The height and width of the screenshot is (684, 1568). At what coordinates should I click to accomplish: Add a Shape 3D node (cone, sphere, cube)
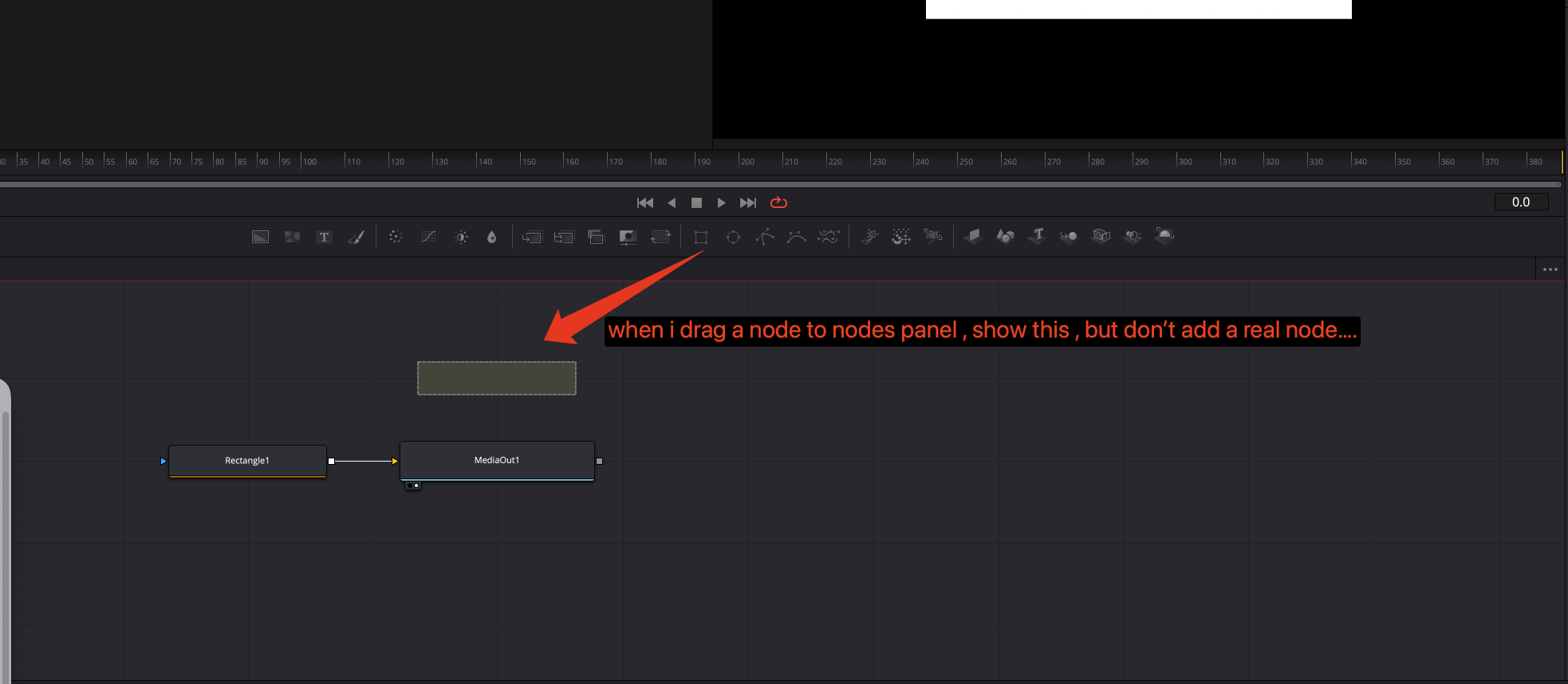point(1005,236)
